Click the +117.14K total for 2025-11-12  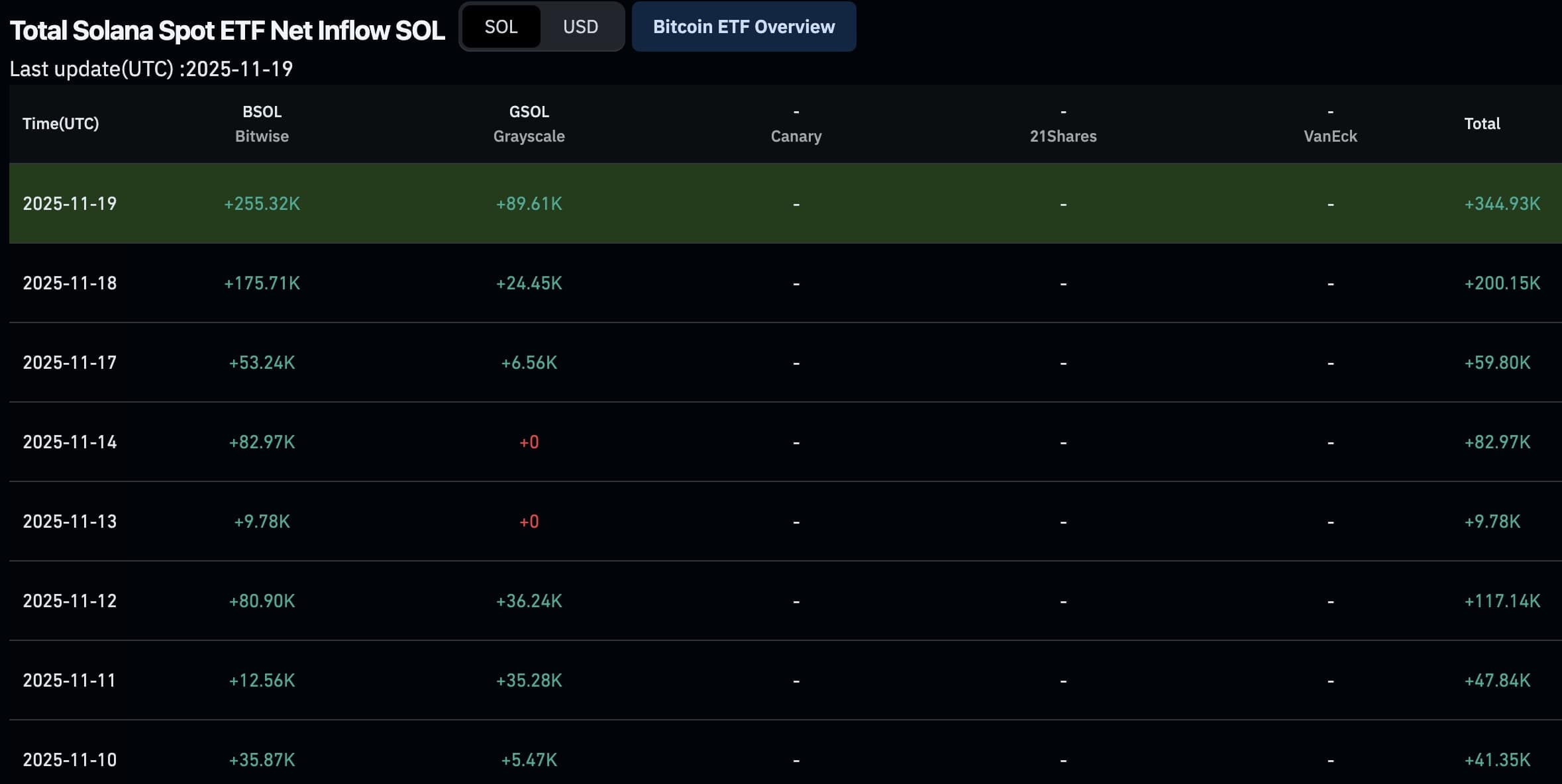coord(1502,601)
